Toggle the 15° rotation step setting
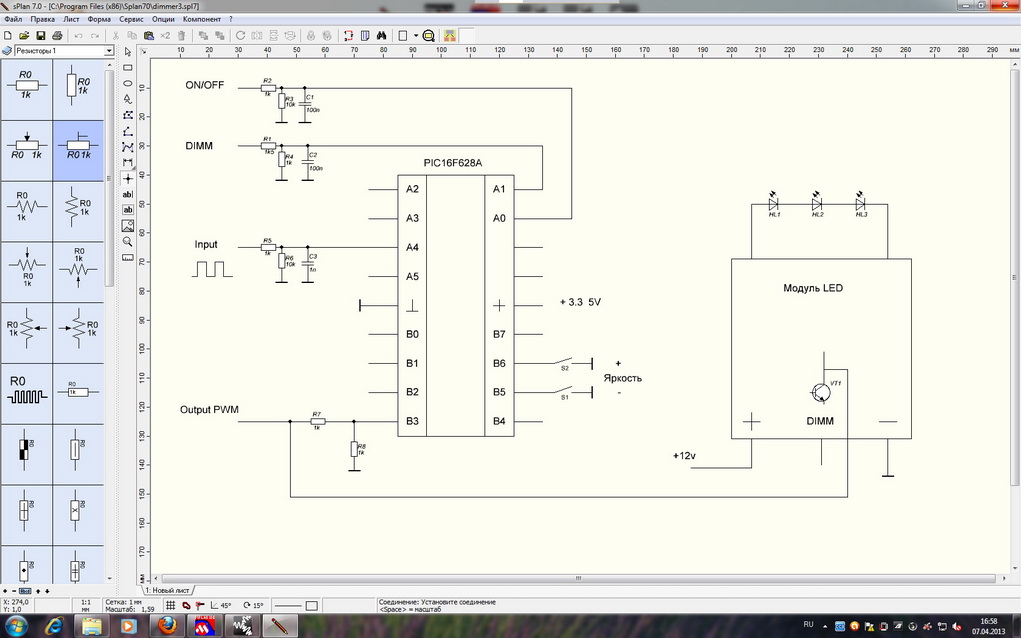This screenshot has height=638, width=1021. point(253,606)
